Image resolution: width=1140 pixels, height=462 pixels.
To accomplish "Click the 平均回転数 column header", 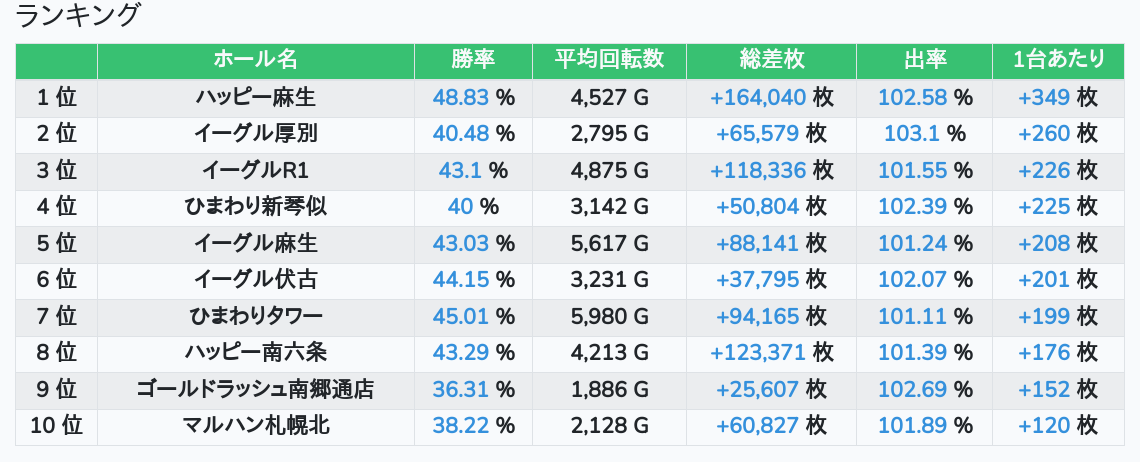I will point(609,60).
